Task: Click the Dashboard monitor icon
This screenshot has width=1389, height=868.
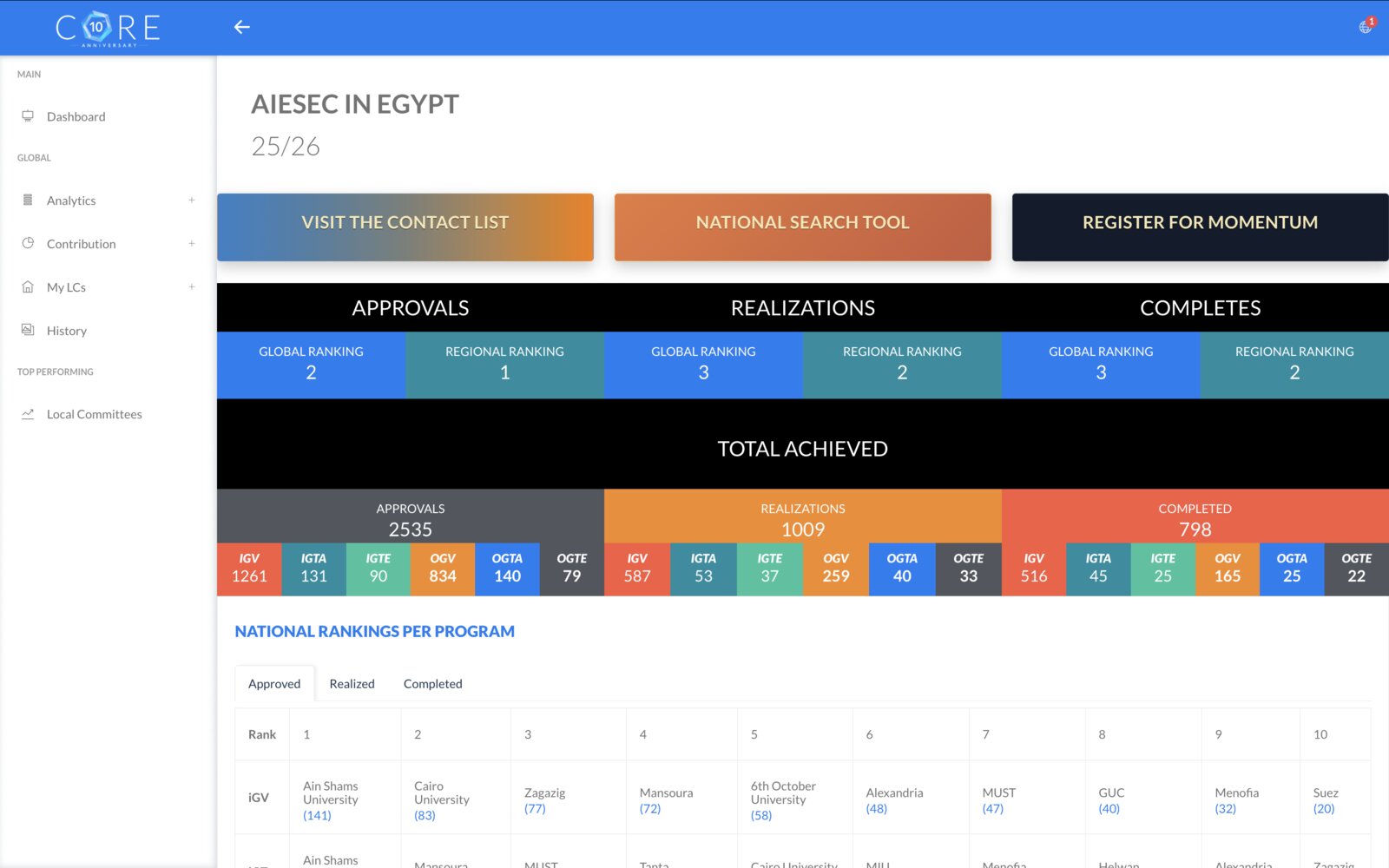Action: (x=28, y=115)
